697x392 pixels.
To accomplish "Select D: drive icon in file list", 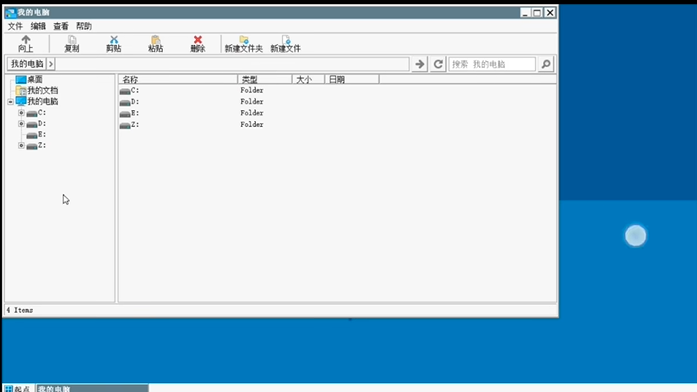I will 125,102.
